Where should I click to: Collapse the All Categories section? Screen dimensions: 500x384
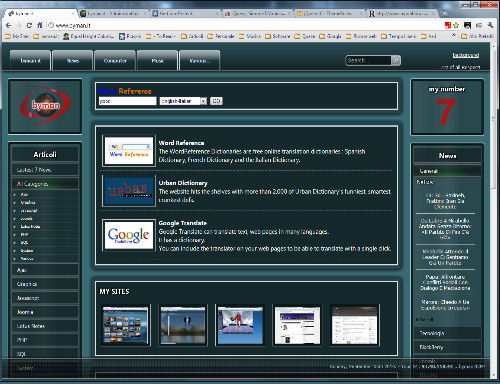[x=45, y=184]
